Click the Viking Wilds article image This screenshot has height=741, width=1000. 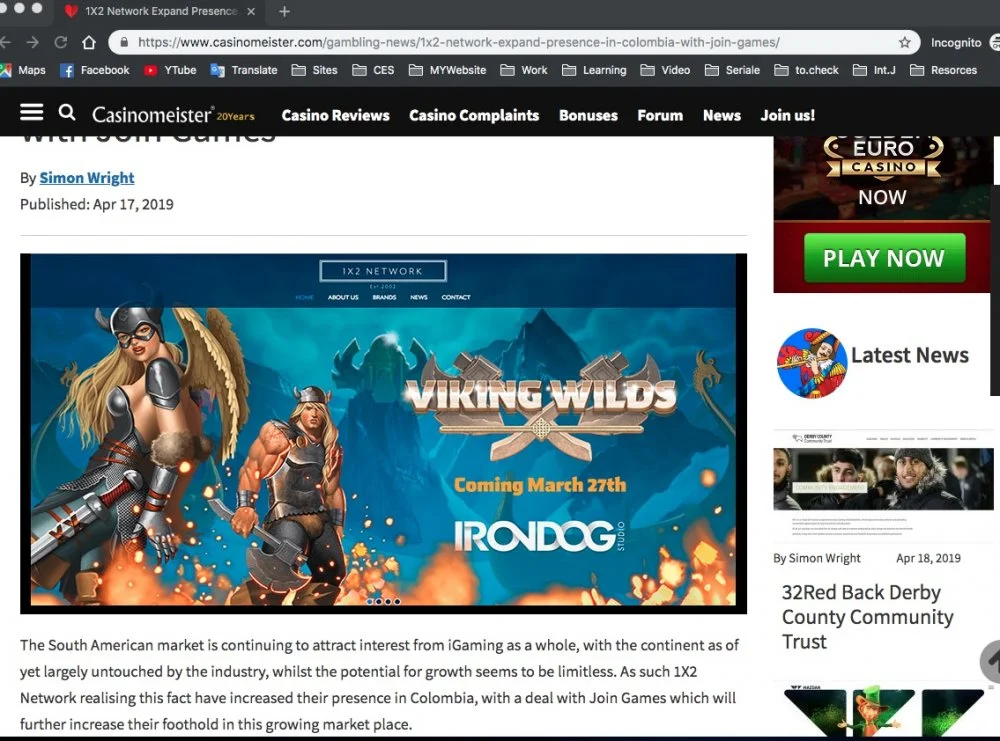click(x=383, y=434)
